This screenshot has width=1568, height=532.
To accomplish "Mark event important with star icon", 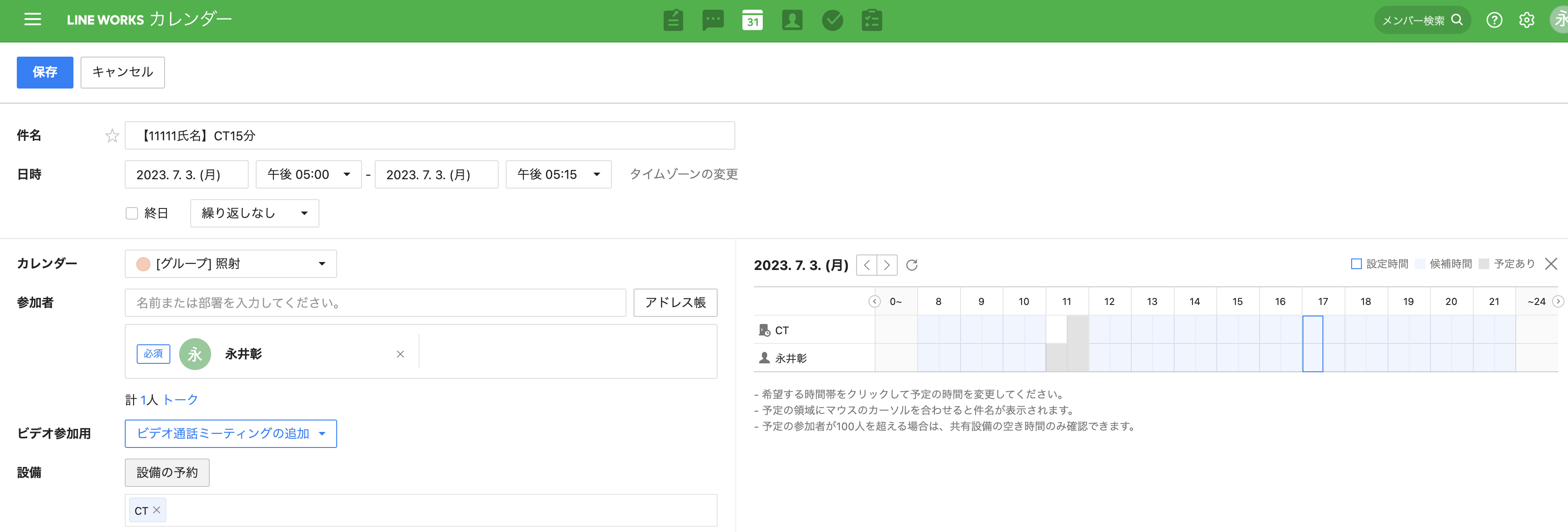I will 112,136.
